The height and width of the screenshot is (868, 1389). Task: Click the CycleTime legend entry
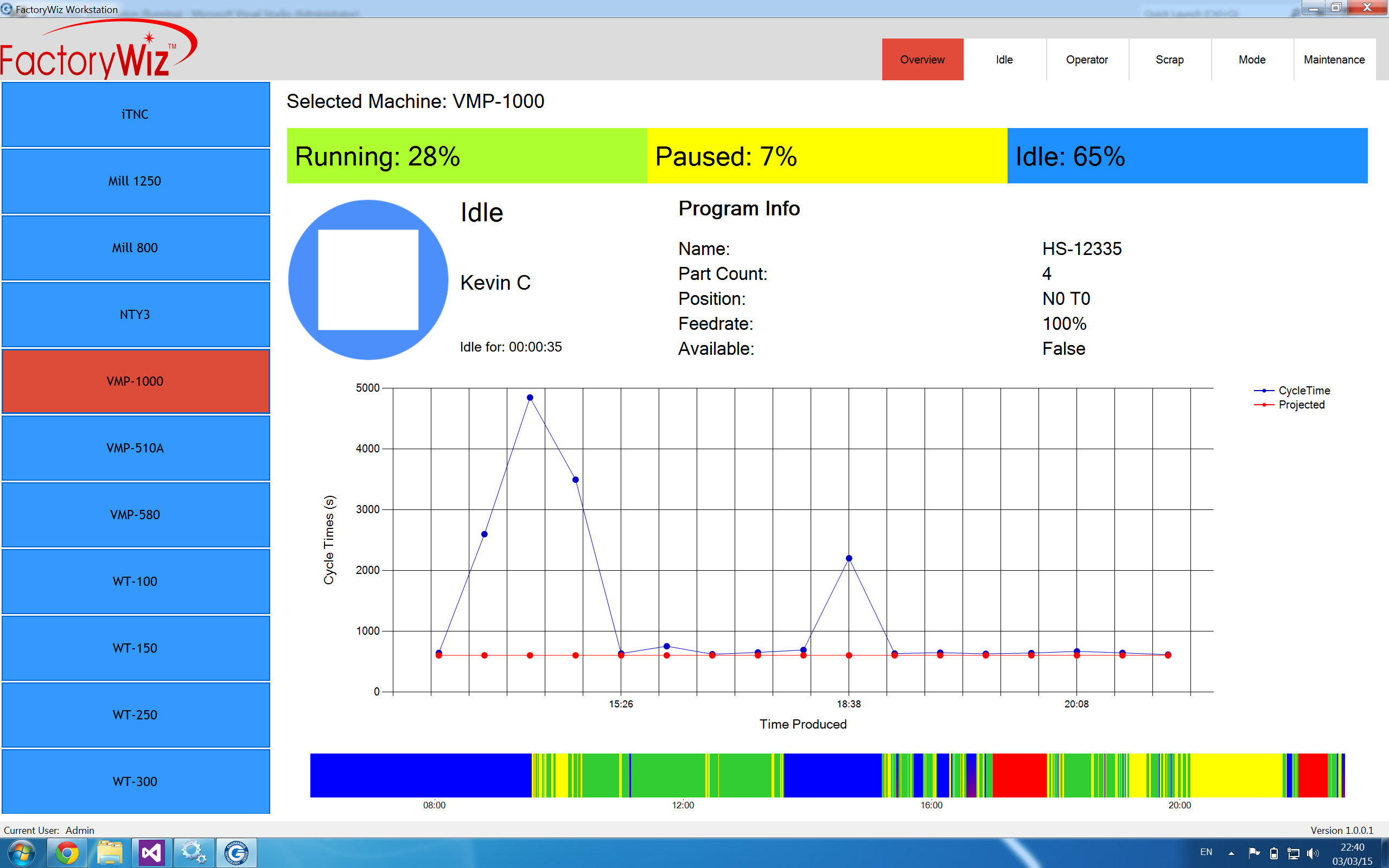click(1292, 391)
